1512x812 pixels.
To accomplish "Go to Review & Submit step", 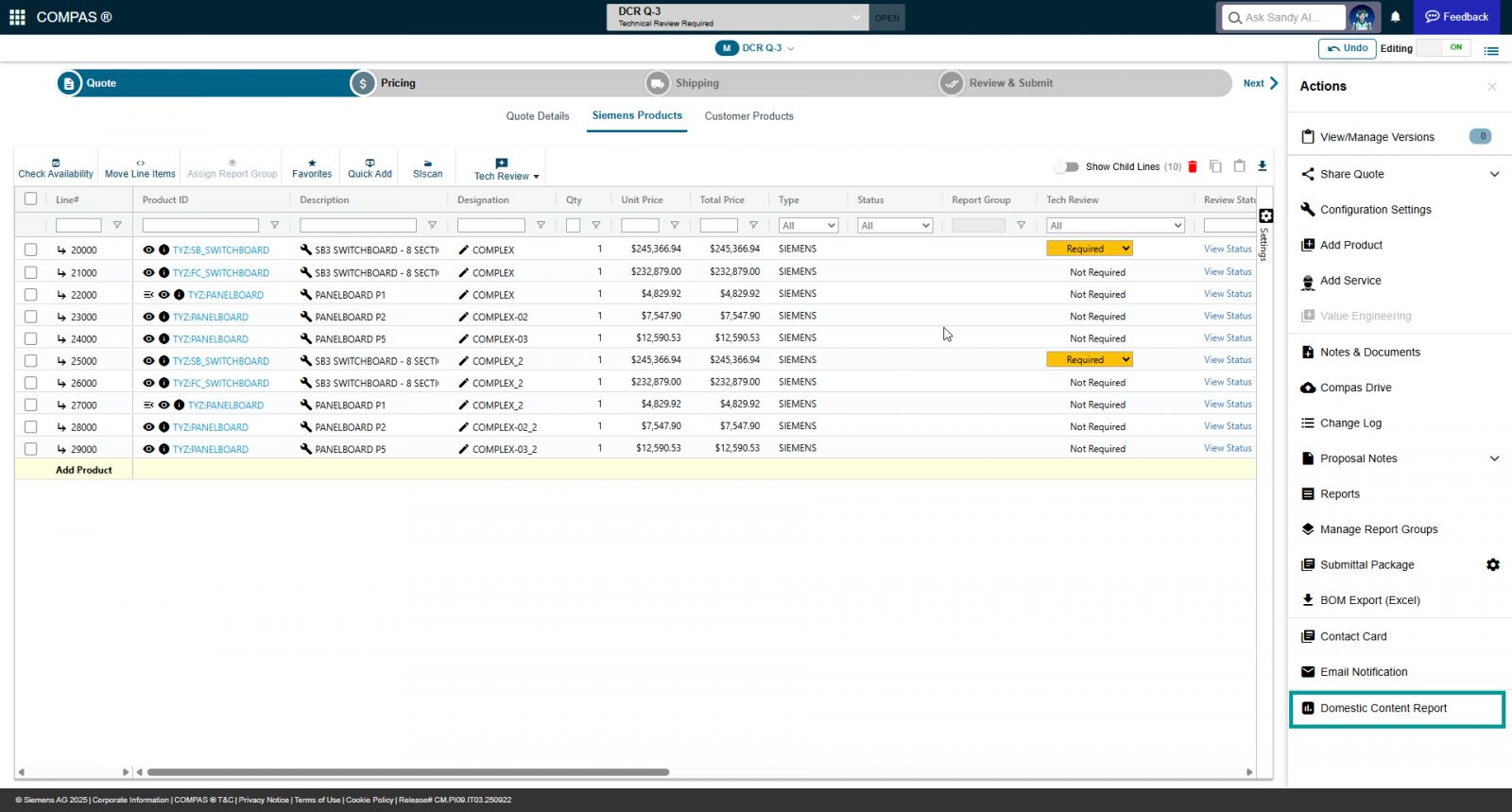I will coord(1011,83).
